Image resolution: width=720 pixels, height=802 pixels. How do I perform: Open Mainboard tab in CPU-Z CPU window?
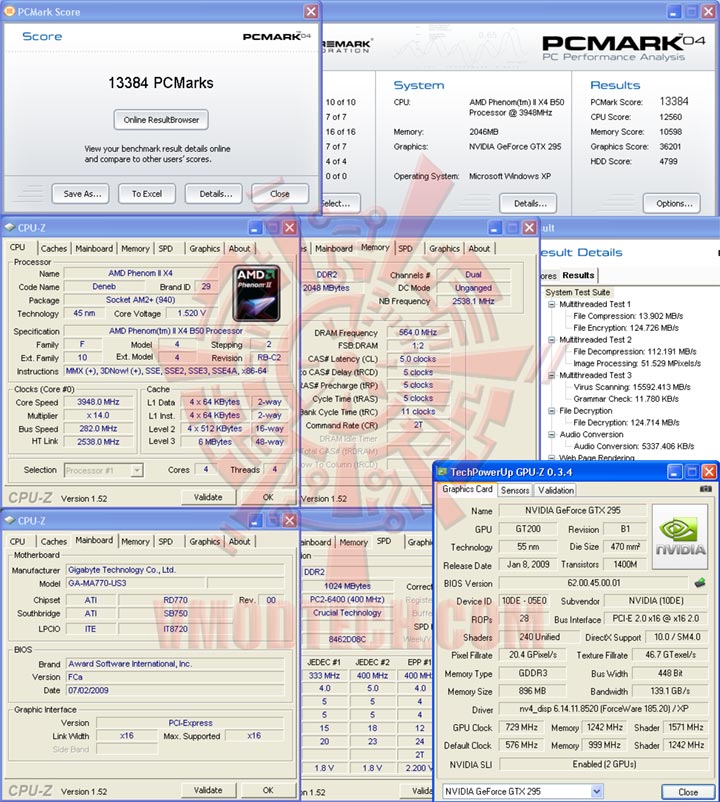click(x=94, y=249)
